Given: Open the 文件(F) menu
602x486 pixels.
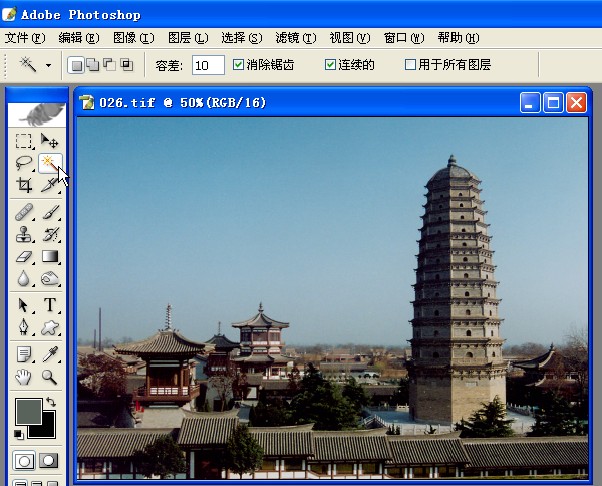Looking at the screenshot, I should pyautogui.click(x=25, y=38).
